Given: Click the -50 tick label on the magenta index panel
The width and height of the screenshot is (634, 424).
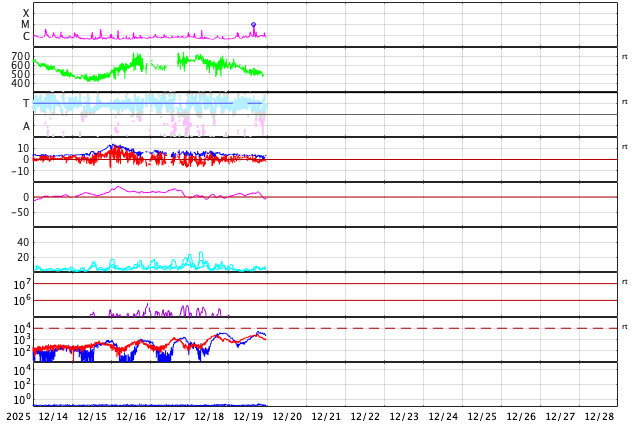Looking at the screenshot, I should pos(19,212).
